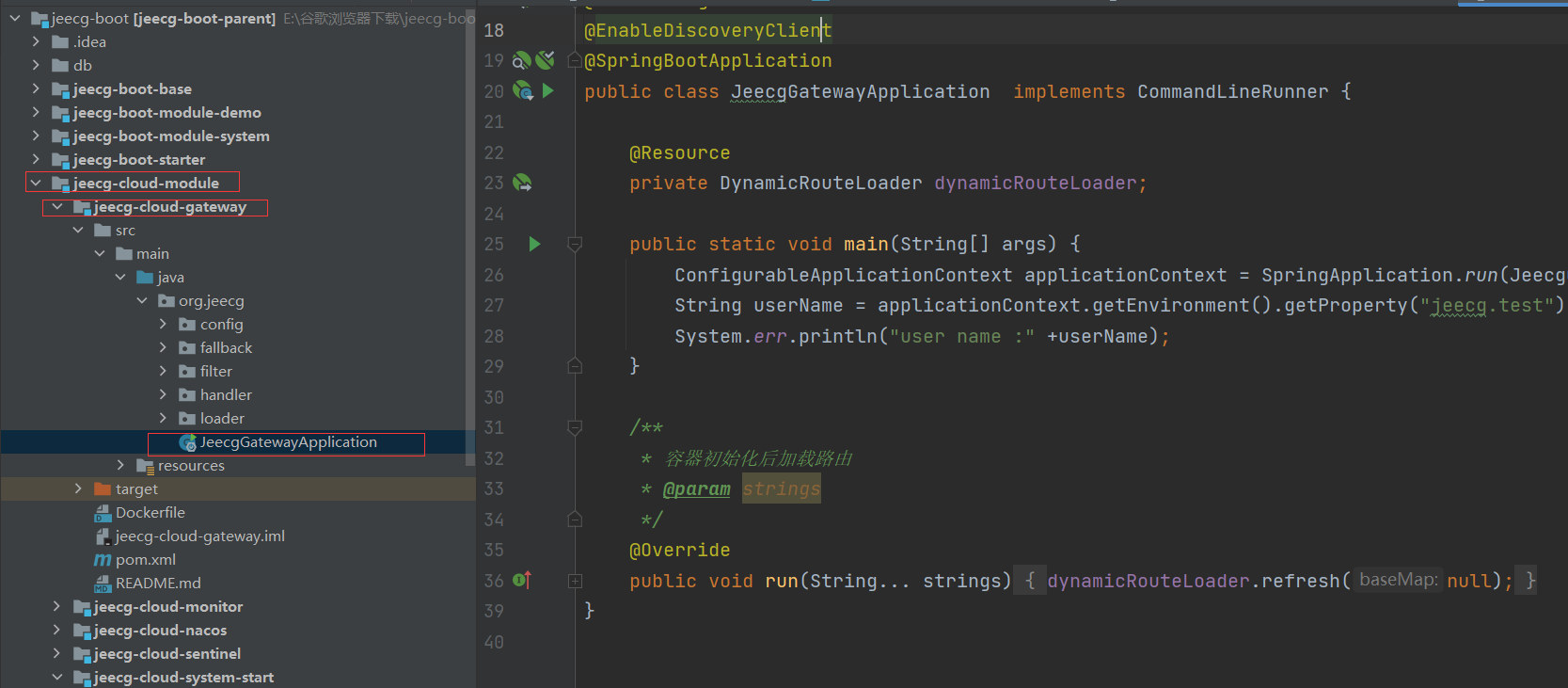Click the run gutter icon at line 25
Image resolution: width=1568 pixels, height=688 pixels.
[x=534, y=244]
